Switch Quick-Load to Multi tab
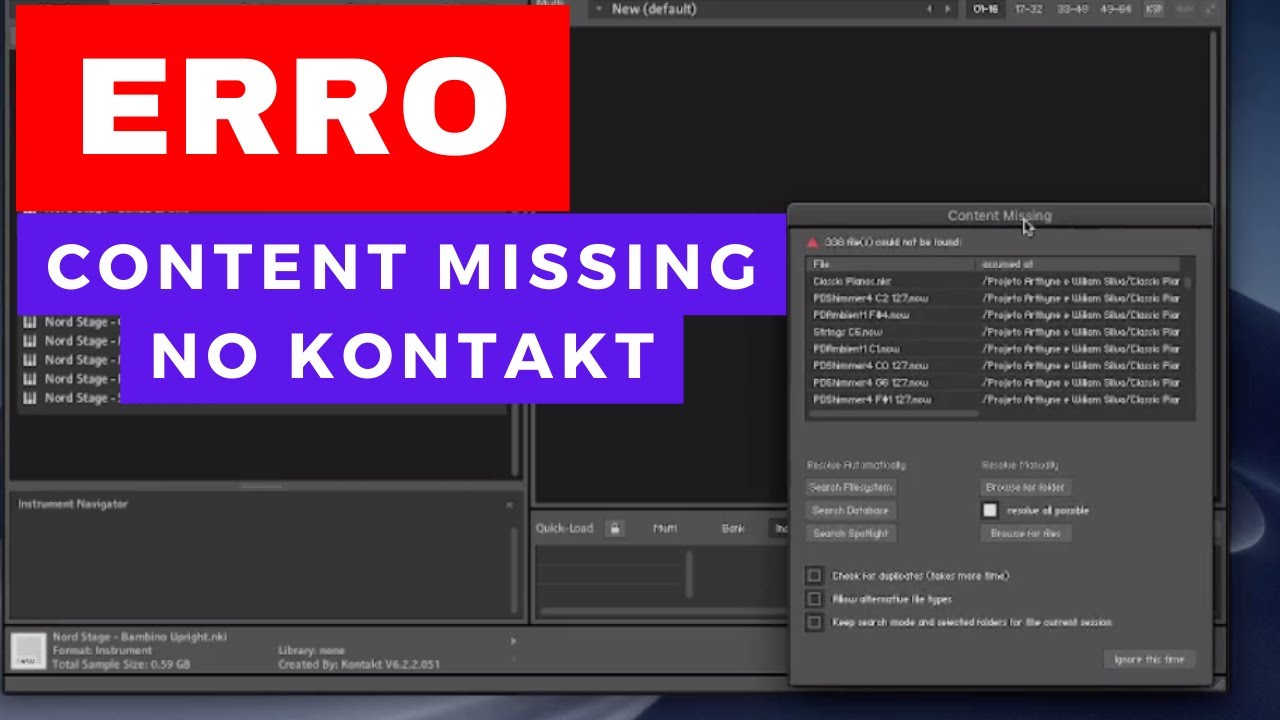The height and width of the screenshot is (720, 1280). pyautogui.click(x=665, y=528)
